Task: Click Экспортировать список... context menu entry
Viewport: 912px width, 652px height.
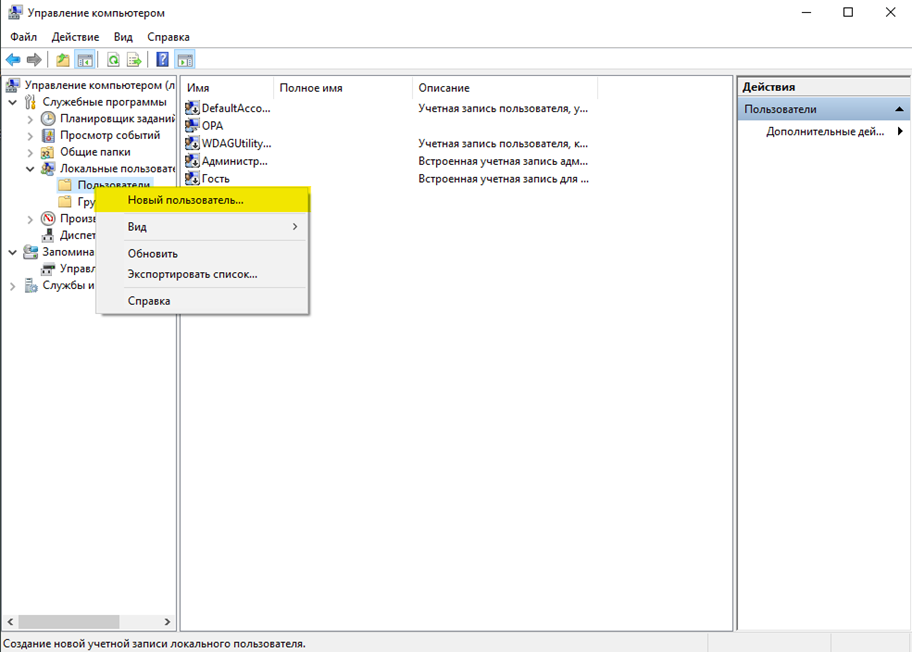Action: 192,274
